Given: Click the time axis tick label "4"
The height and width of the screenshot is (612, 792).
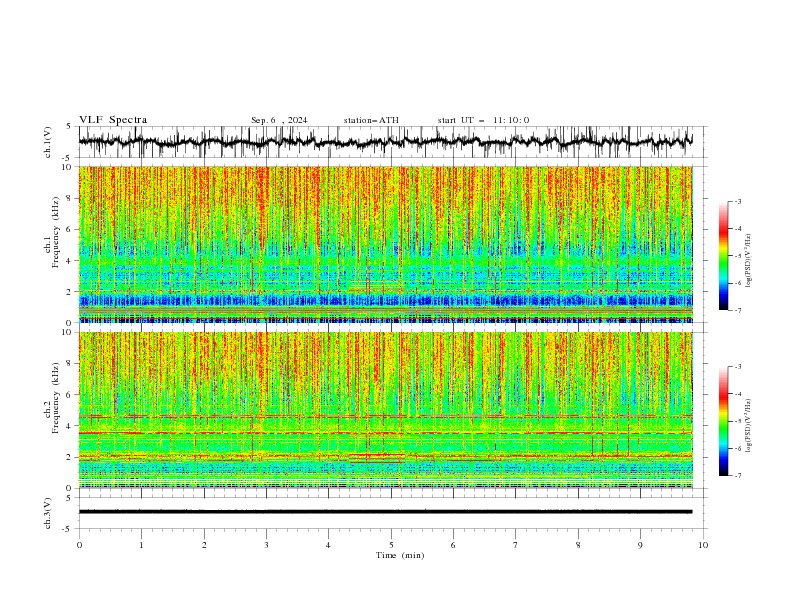Looking at the screenshot, I should 328,545.
